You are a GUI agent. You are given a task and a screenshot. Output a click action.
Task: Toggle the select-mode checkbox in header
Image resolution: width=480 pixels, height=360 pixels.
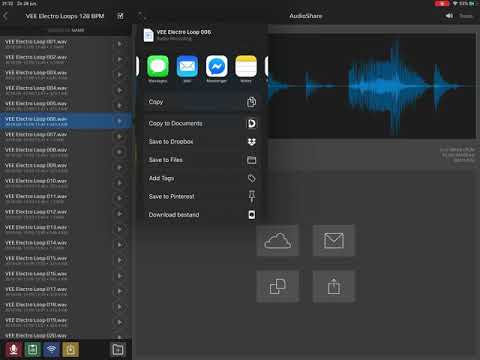pos(121,16)
